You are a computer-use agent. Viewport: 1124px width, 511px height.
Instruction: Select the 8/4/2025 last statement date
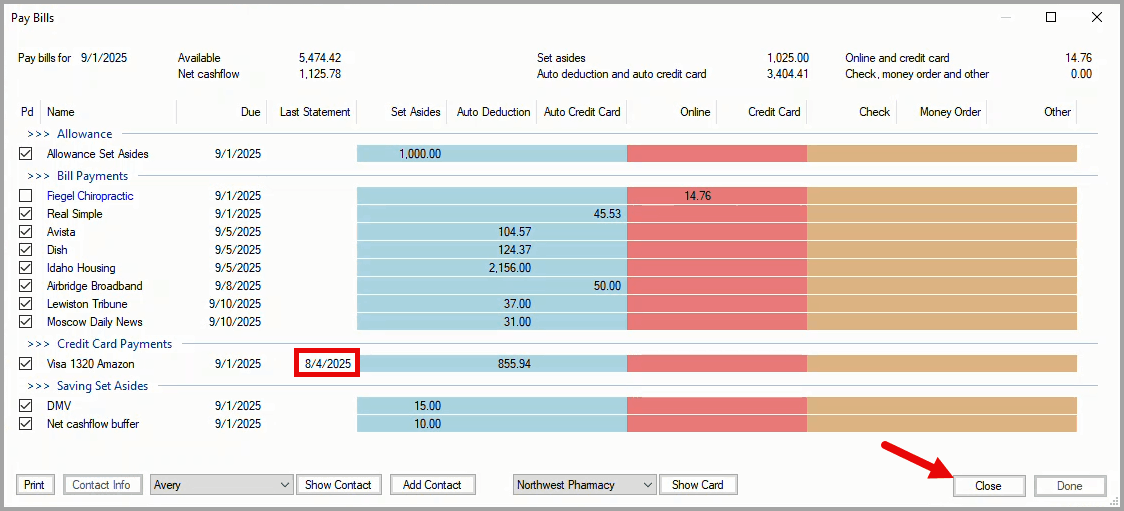click(x=328, y=364)
